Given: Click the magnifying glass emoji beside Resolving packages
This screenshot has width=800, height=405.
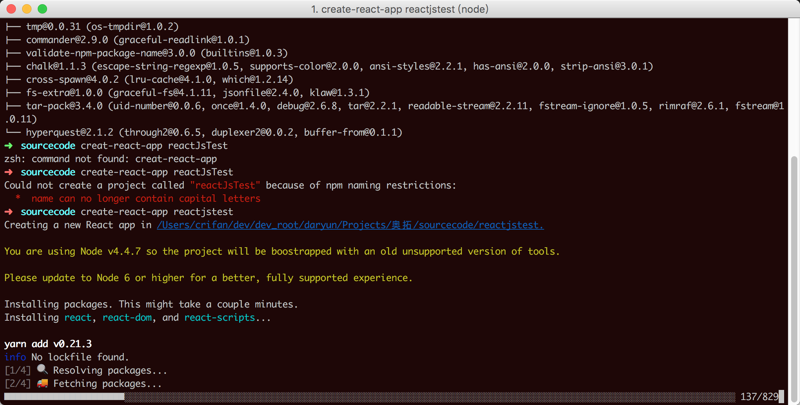Looking at the screenshot, I should pyautogui.click(x=42, y=370).
